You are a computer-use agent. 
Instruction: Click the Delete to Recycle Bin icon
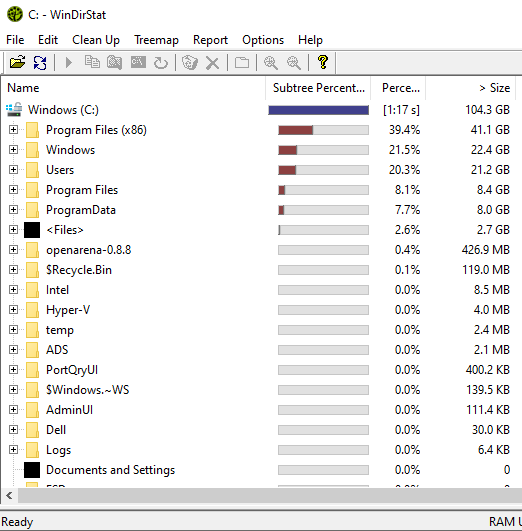coord(190,63)
